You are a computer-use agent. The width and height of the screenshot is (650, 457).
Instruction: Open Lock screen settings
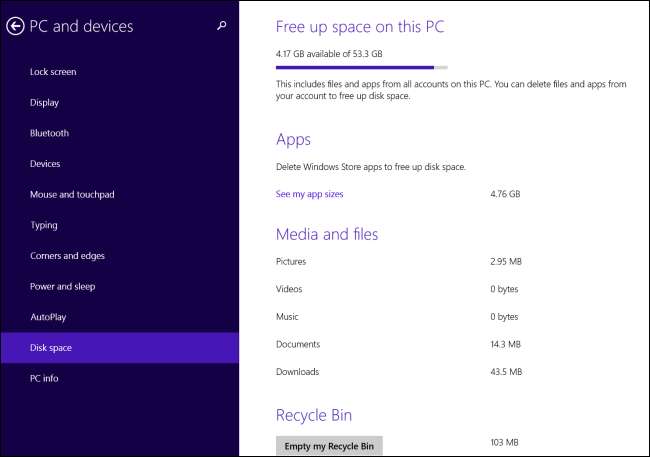tap(53, 72)
